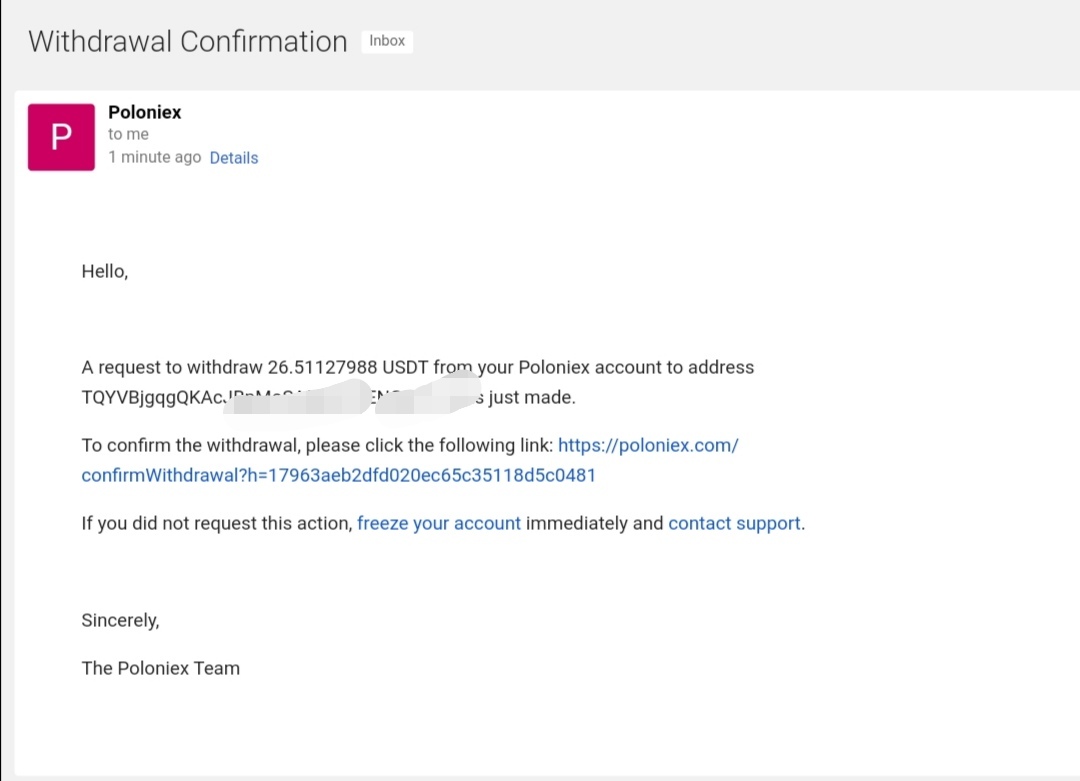Screen dimensions: 1080x781
Task: Open the freeze your account link
Action: [438, 523]
